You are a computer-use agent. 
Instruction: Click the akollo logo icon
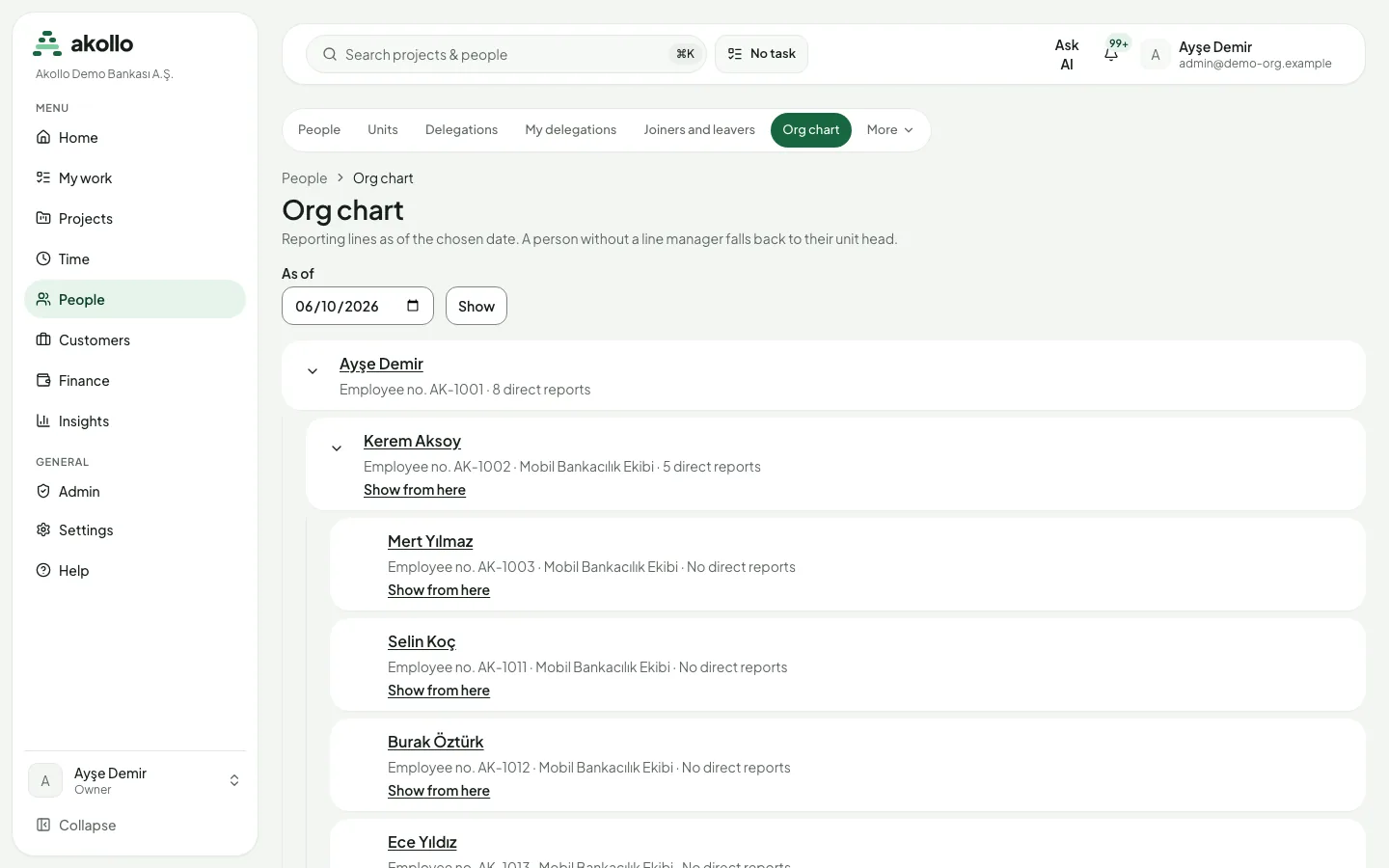click(47, 43)
